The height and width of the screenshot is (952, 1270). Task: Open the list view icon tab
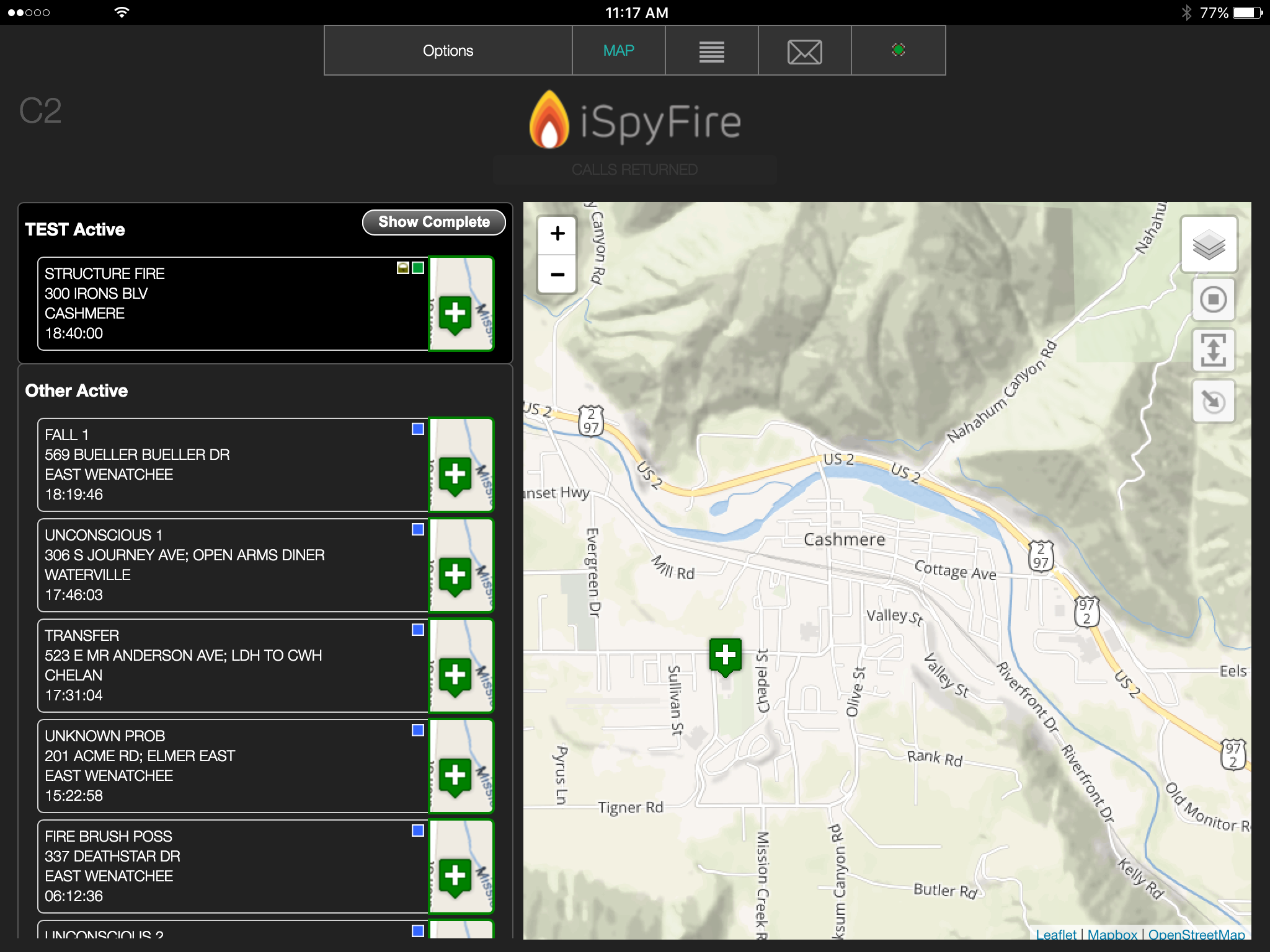[x=711, y=51]
